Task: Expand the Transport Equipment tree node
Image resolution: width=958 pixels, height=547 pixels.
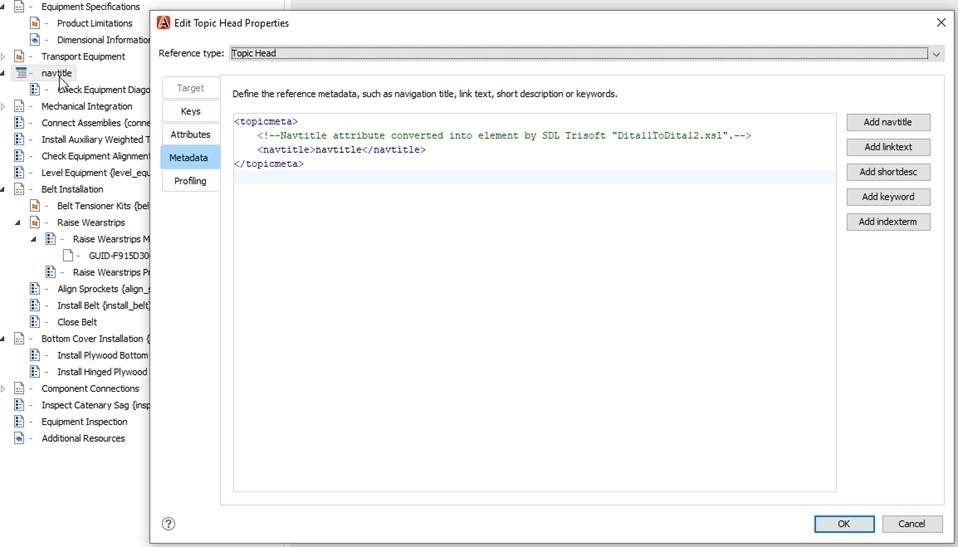Action: coord(3,56)
